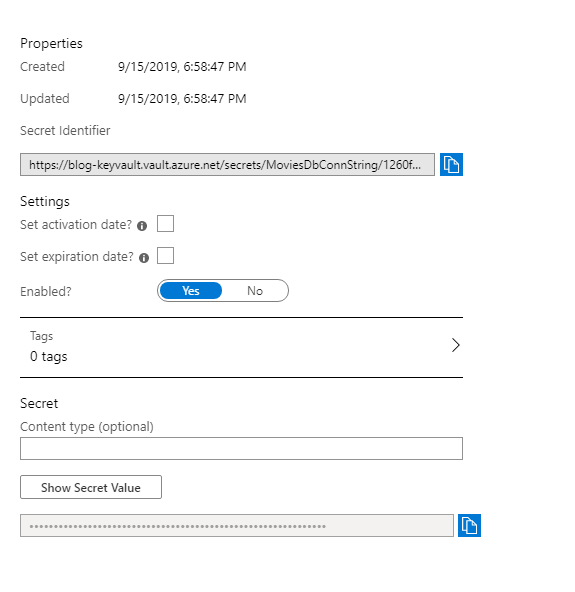Click the Secret section heading

pos(39,403)
